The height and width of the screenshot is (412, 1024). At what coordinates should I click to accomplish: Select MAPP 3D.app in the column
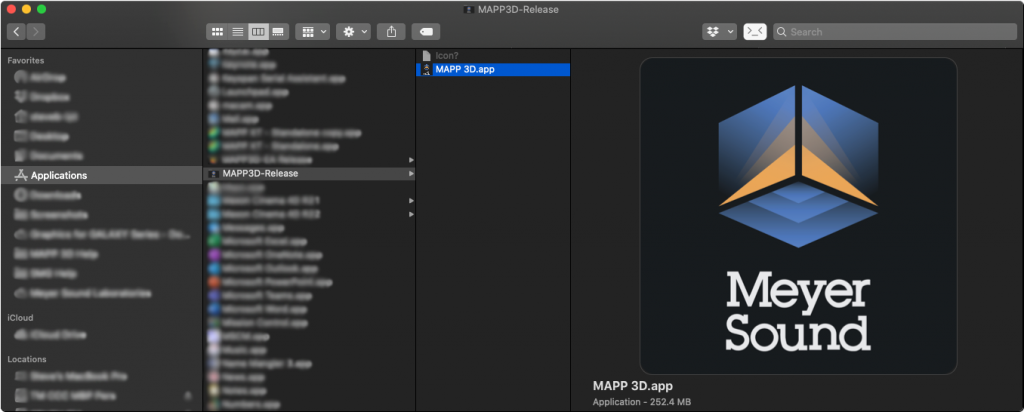[493, 69]
